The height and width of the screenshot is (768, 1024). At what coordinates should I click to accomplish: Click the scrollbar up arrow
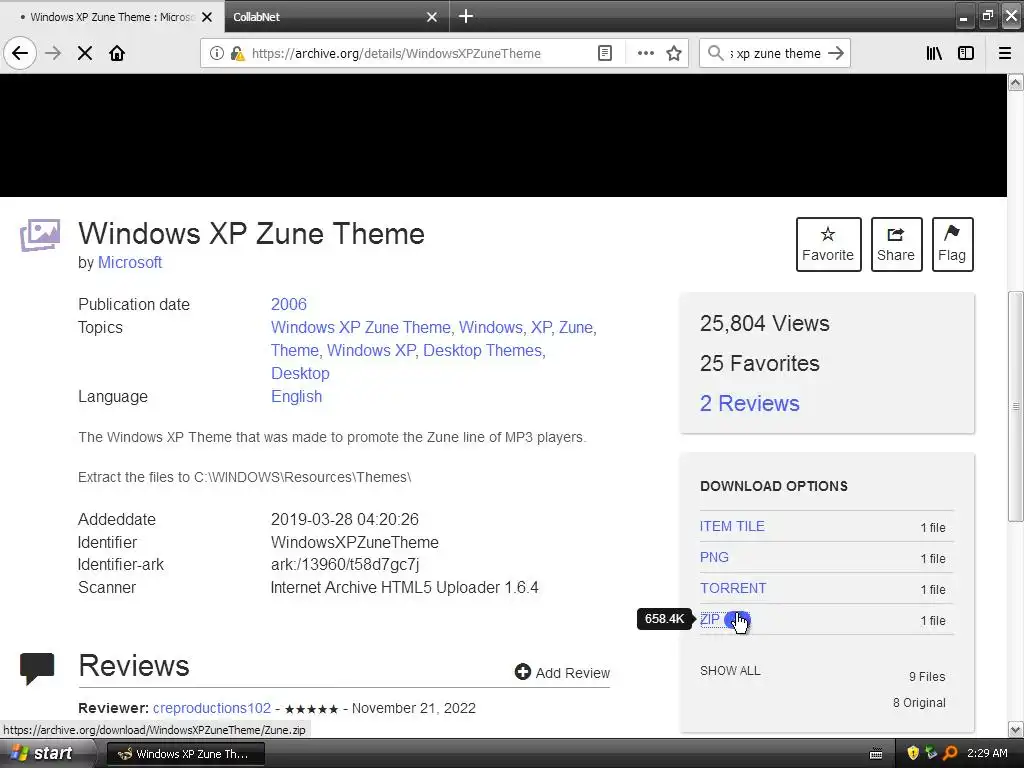(x=1016, y=82)
